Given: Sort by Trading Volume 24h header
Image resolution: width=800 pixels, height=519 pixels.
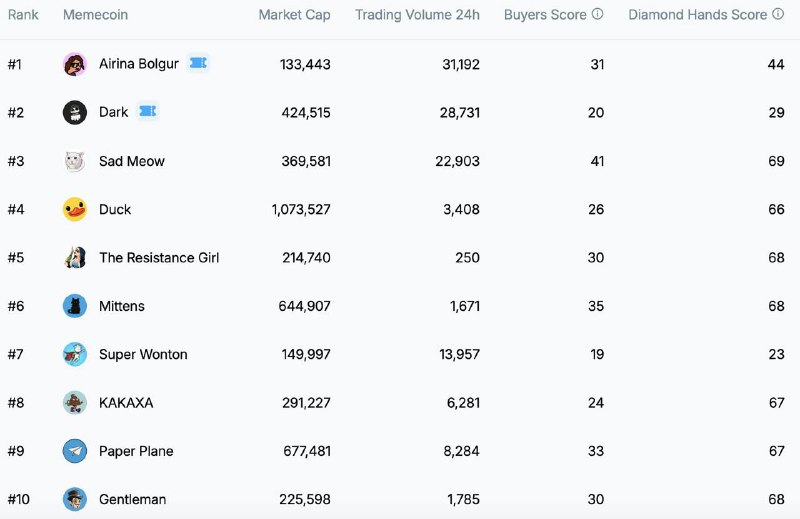Looking at the screenshot, I should [x=417, y=15].
